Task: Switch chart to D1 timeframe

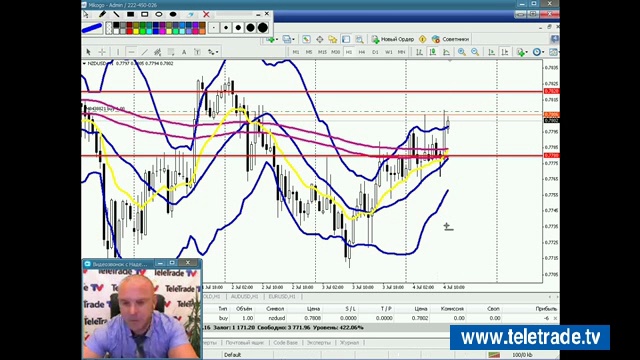Action: pyautogui.click(x=375, y=52)
